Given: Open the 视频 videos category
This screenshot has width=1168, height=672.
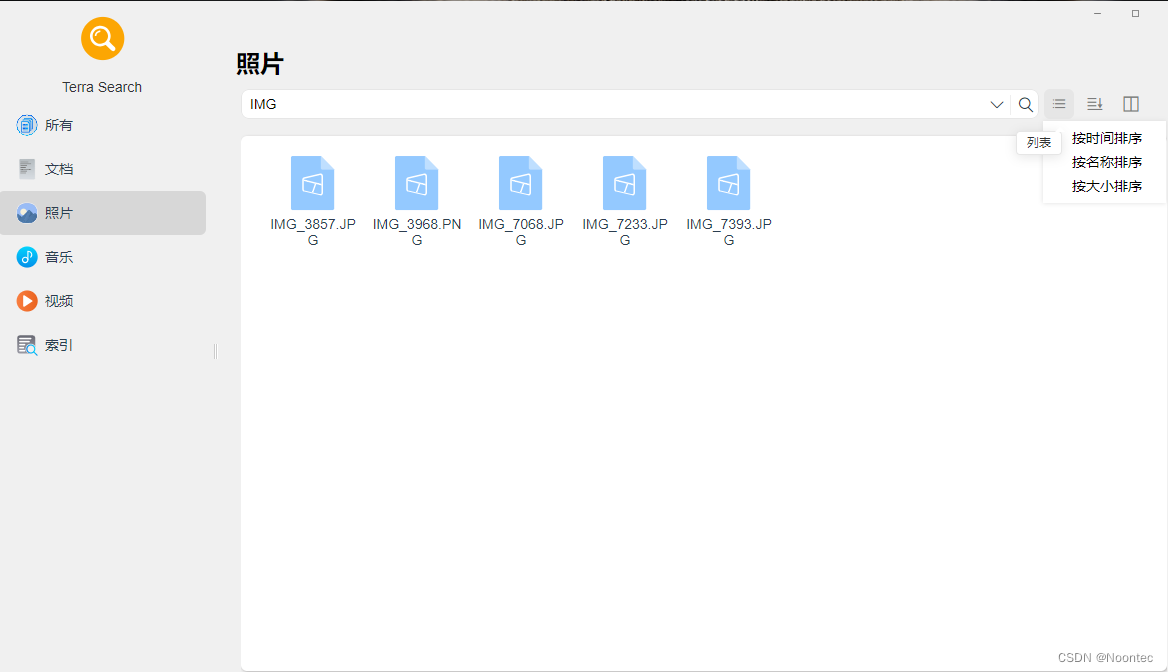Looking at the screenshot, I should (103, 301).
